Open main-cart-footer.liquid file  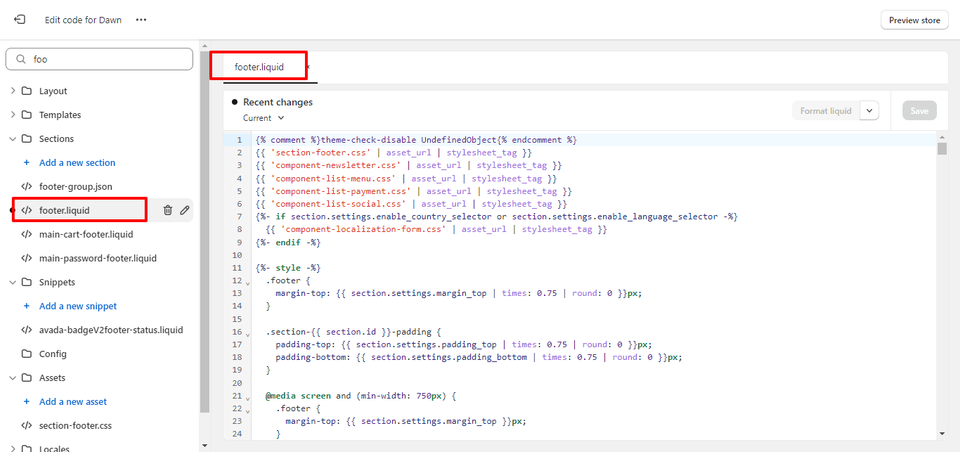tap(86, 234)
